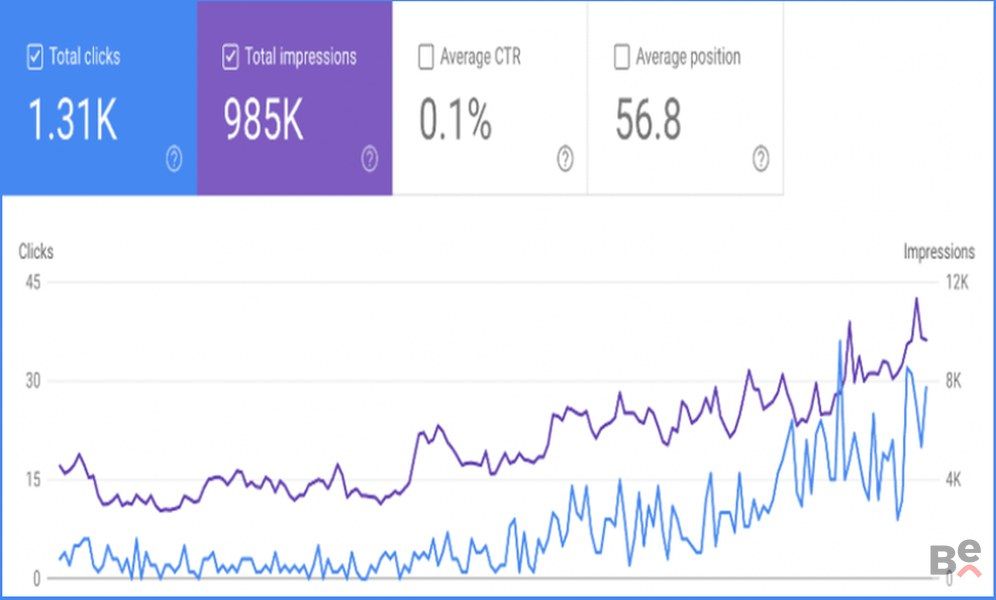Click help icon on Total clicks card
Screen dimensions: 996x600
coord(174,159)
